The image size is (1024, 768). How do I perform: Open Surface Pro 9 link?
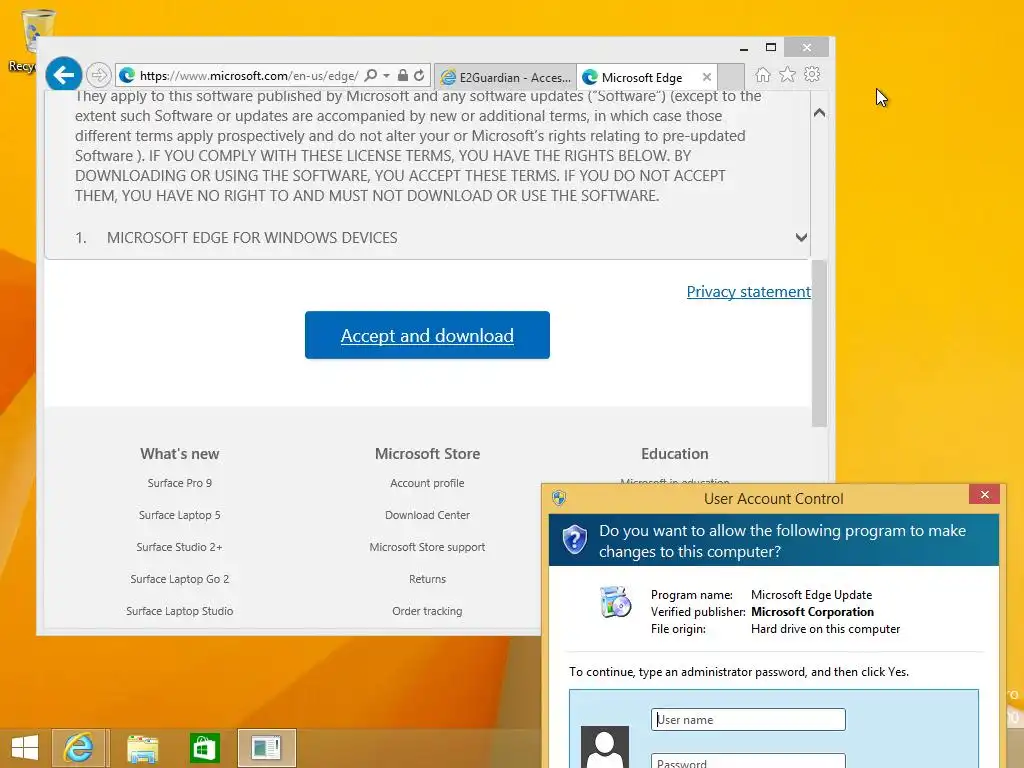coord(180,483)
